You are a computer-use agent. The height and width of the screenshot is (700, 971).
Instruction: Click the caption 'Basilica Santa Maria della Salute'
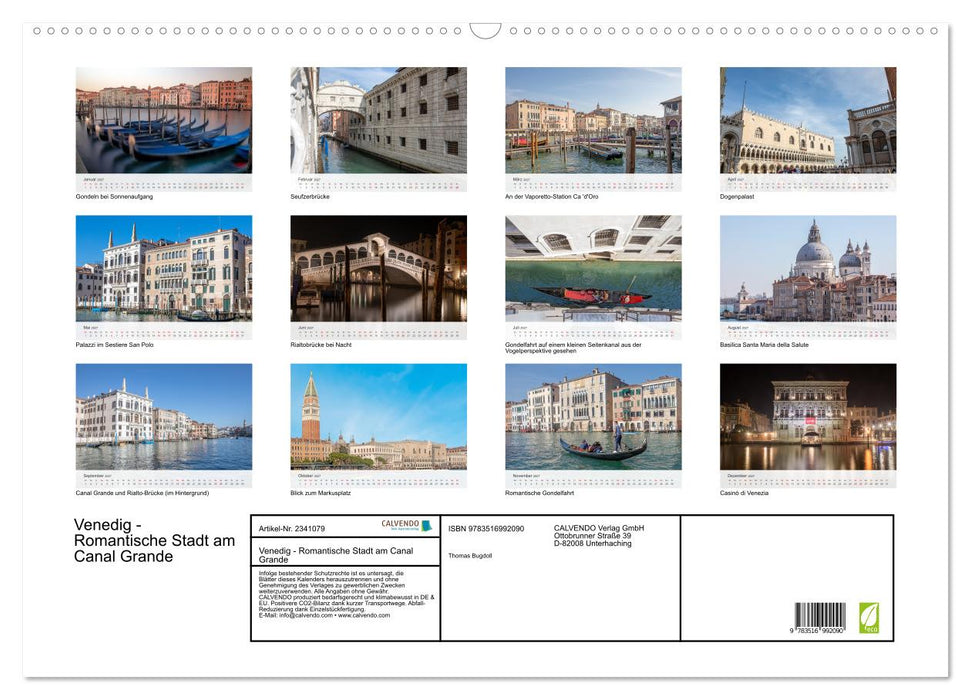[x=764, y=344]
